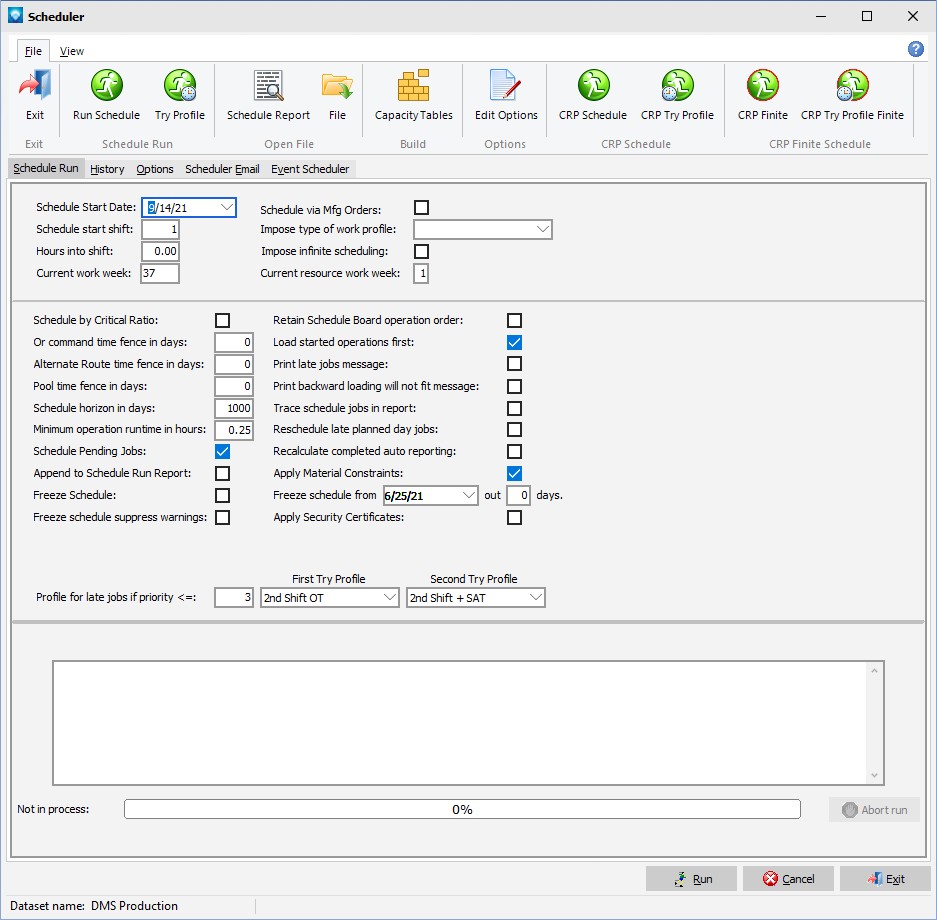Click the CRP Try Profile Finite icon
Viewport: 937px width, 920px height.
tap(852, 87)
